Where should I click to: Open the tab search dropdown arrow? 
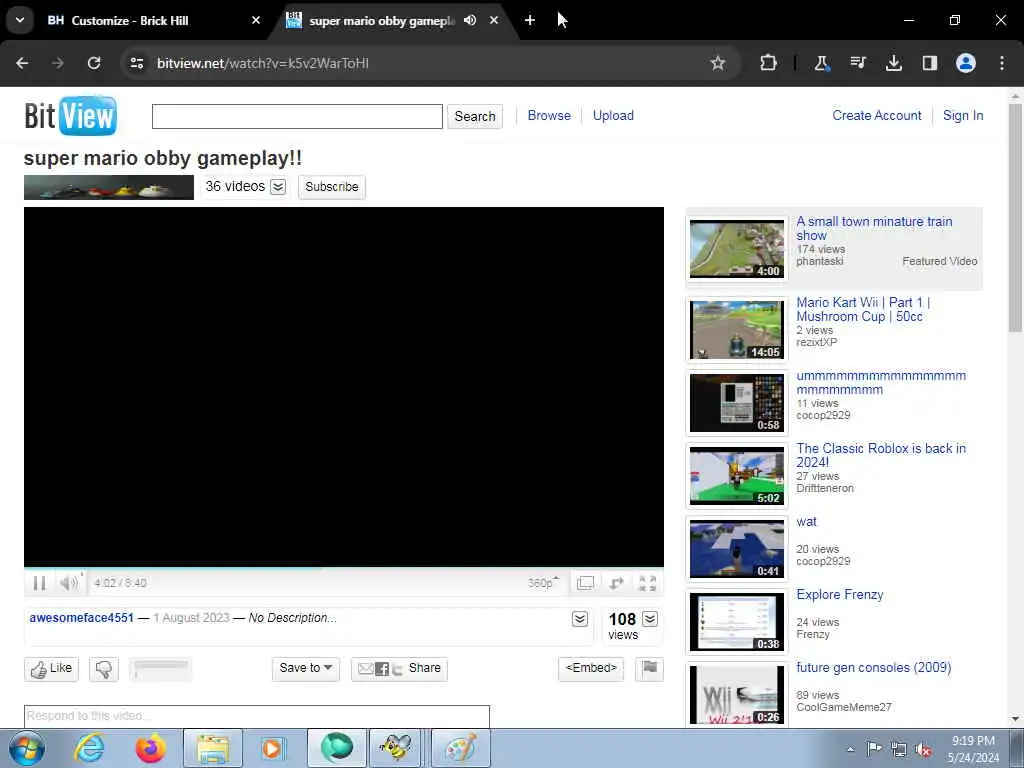tap(20, 20)
